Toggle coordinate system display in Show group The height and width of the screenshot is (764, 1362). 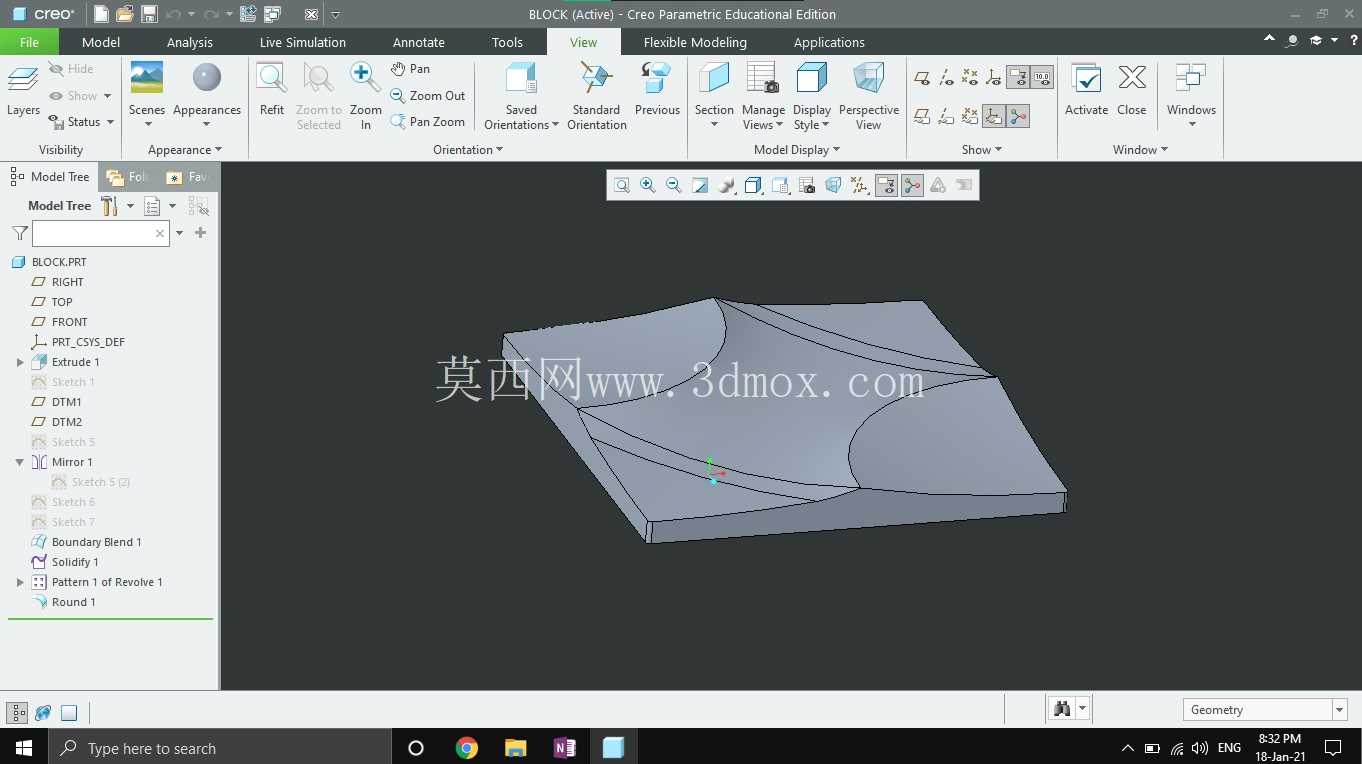coord(993,77)
